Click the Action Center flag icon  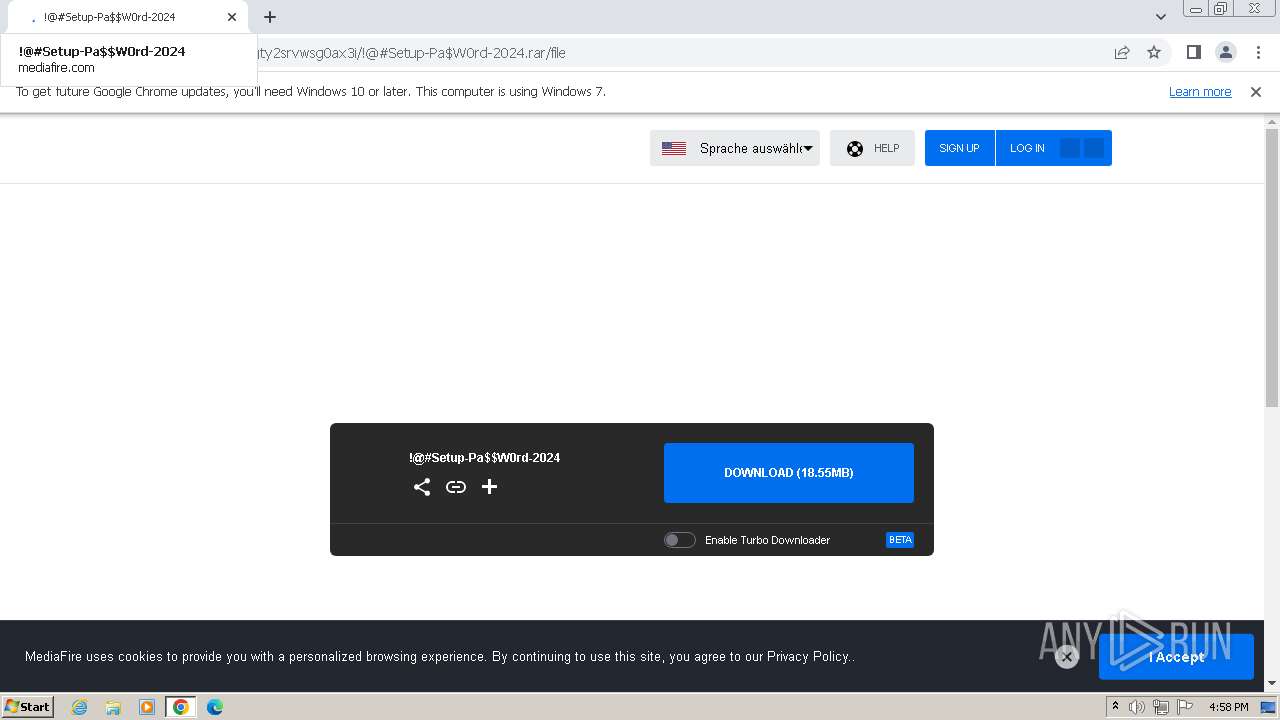pos(1184,707)
